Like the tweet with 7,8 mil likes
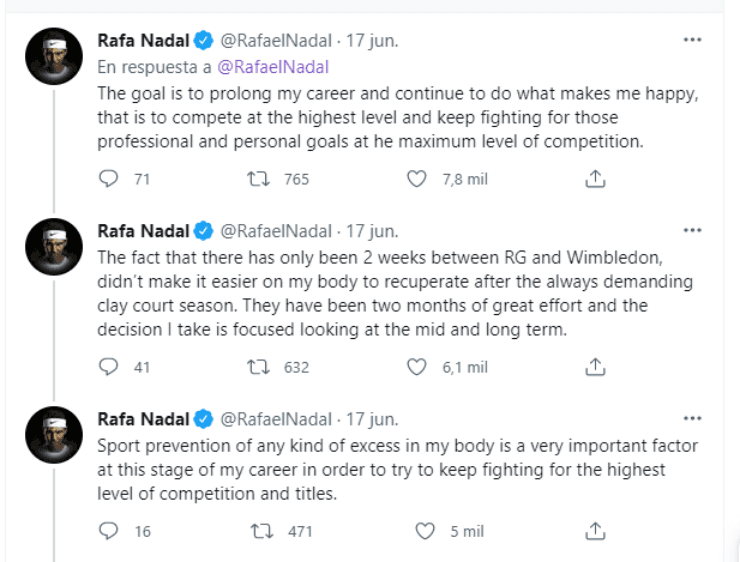 [418, 179]
